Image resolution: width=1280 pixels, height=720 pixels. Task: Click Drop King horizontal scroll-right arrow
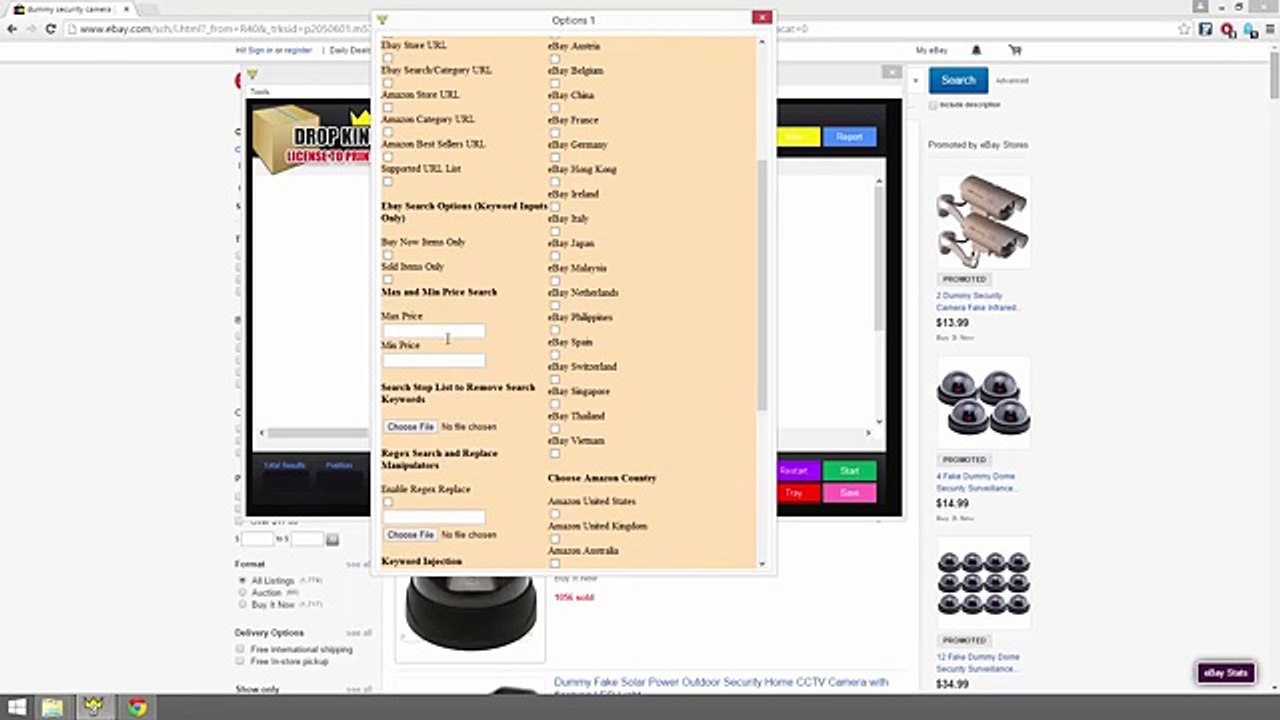tap(868, 433)
